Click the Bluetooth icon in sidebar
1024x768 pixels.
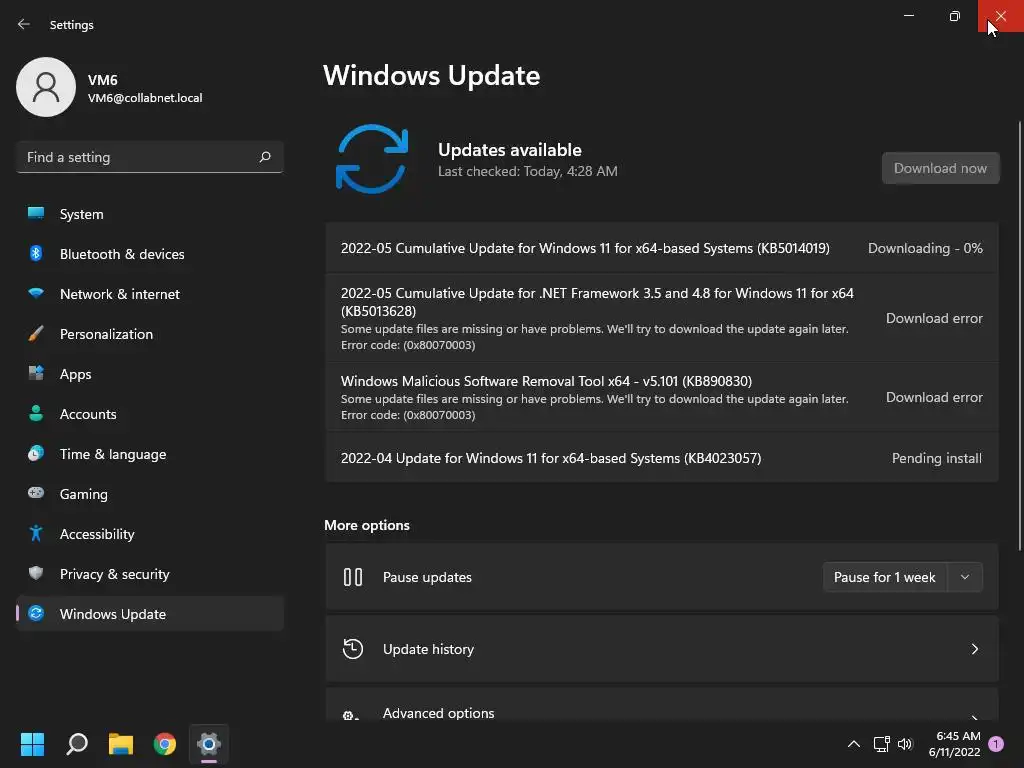click(x=36, y=253)
